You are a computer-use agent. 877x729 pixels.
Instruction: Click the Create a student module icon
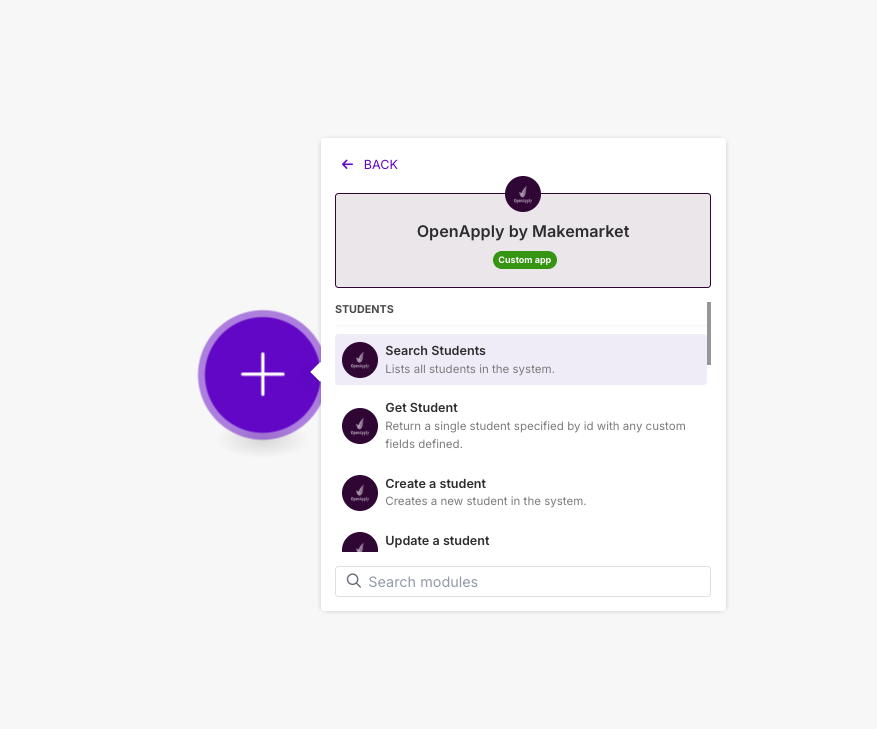(360, 493)
